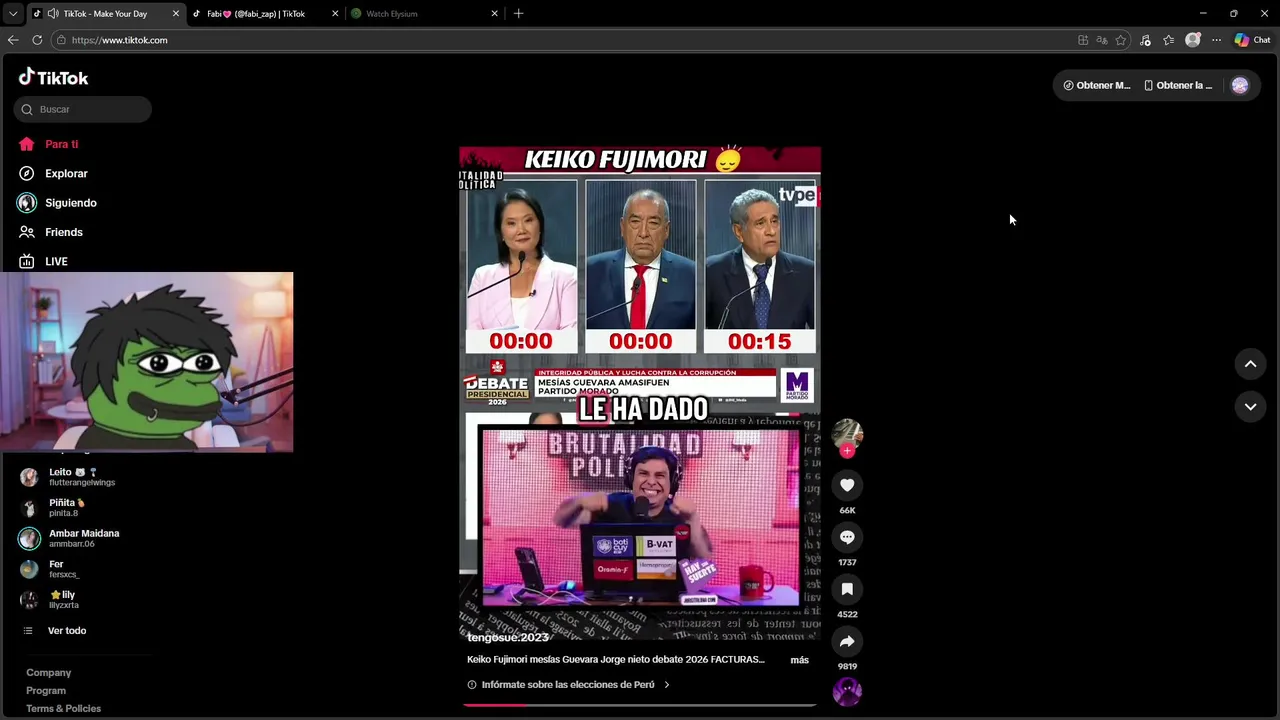Follow creator with the red plus badge
The image size is (1280, 720).
click(x=847, y=451)
